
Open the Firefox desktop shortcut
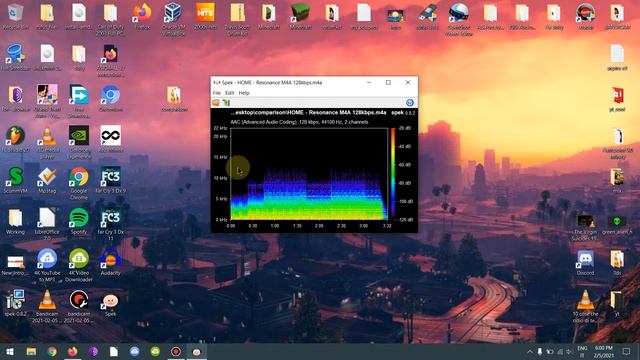(142, 16)
